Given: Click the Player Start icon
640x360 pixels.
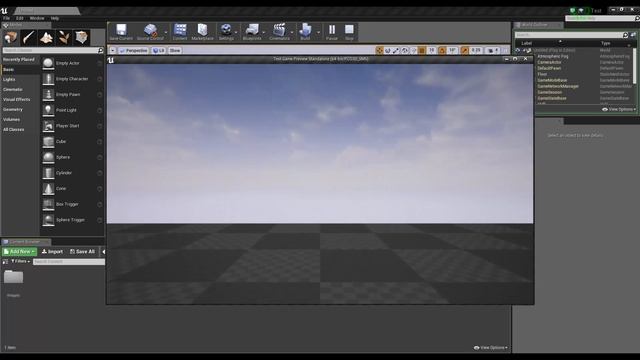Looking at the screenshot, I should (x=48, y=126).
